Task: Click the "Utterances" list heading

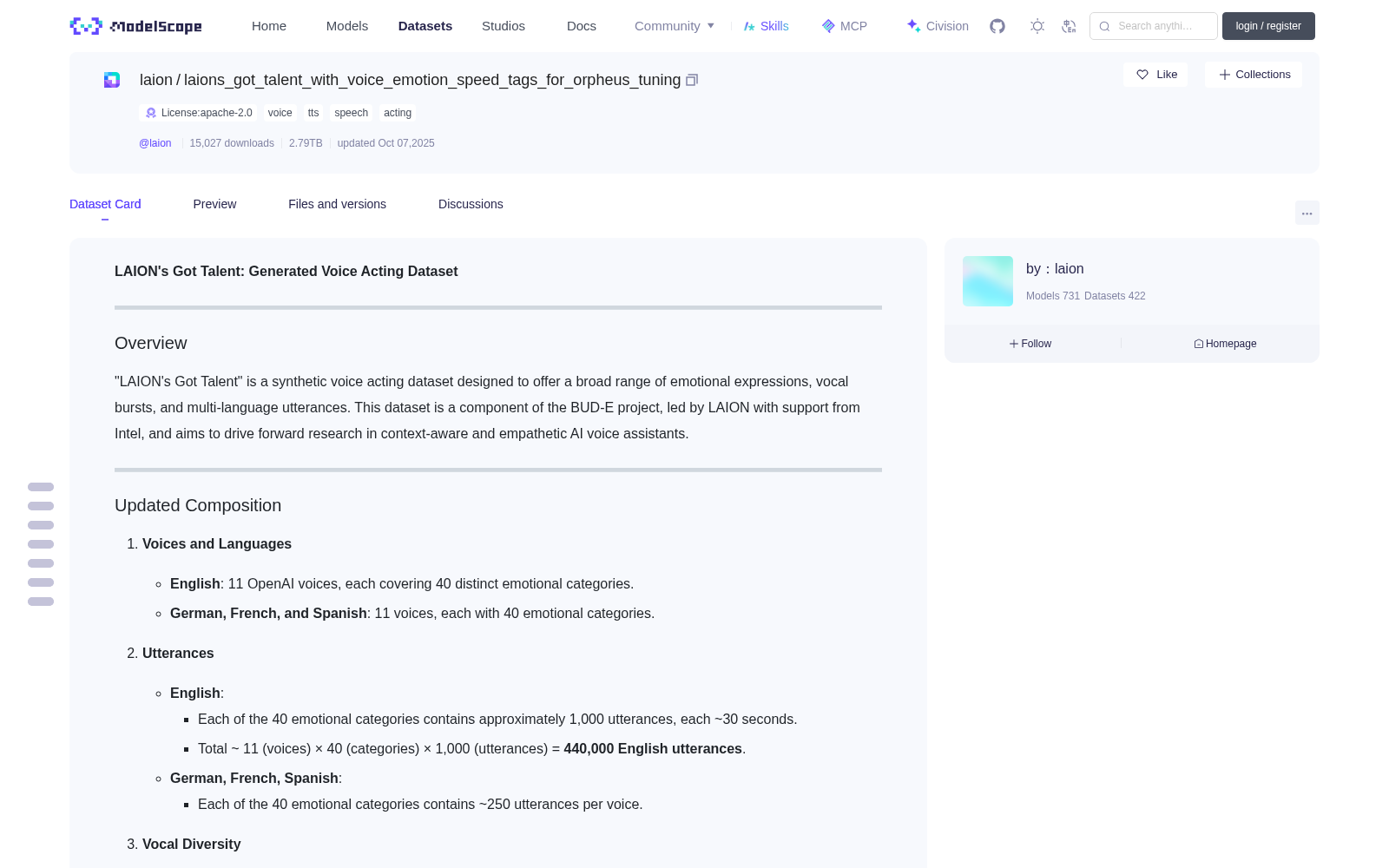Action: click(x=178, y=654)
